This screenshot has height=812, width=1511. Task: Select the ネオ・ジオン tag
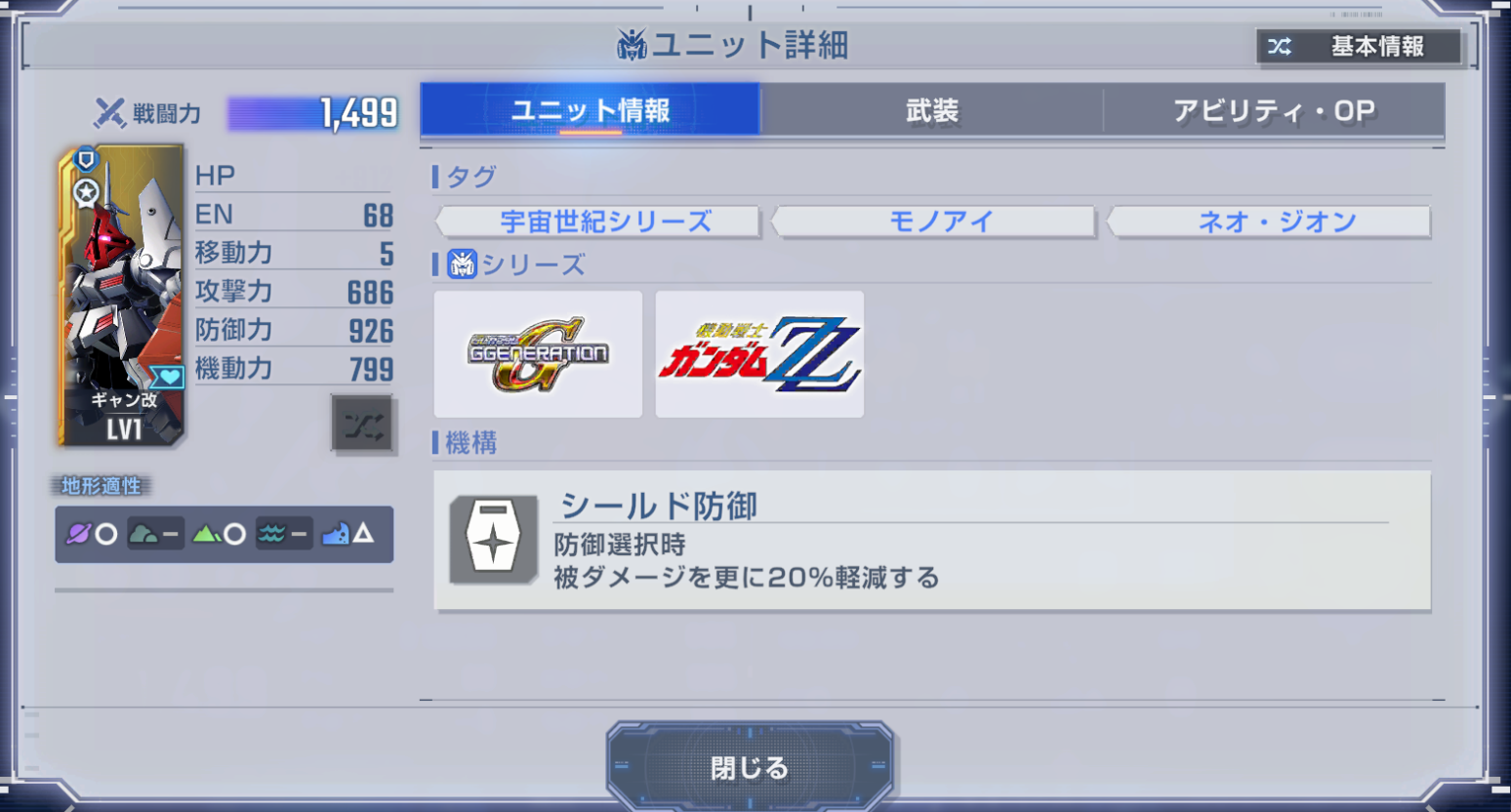(x=1277, y=222)
